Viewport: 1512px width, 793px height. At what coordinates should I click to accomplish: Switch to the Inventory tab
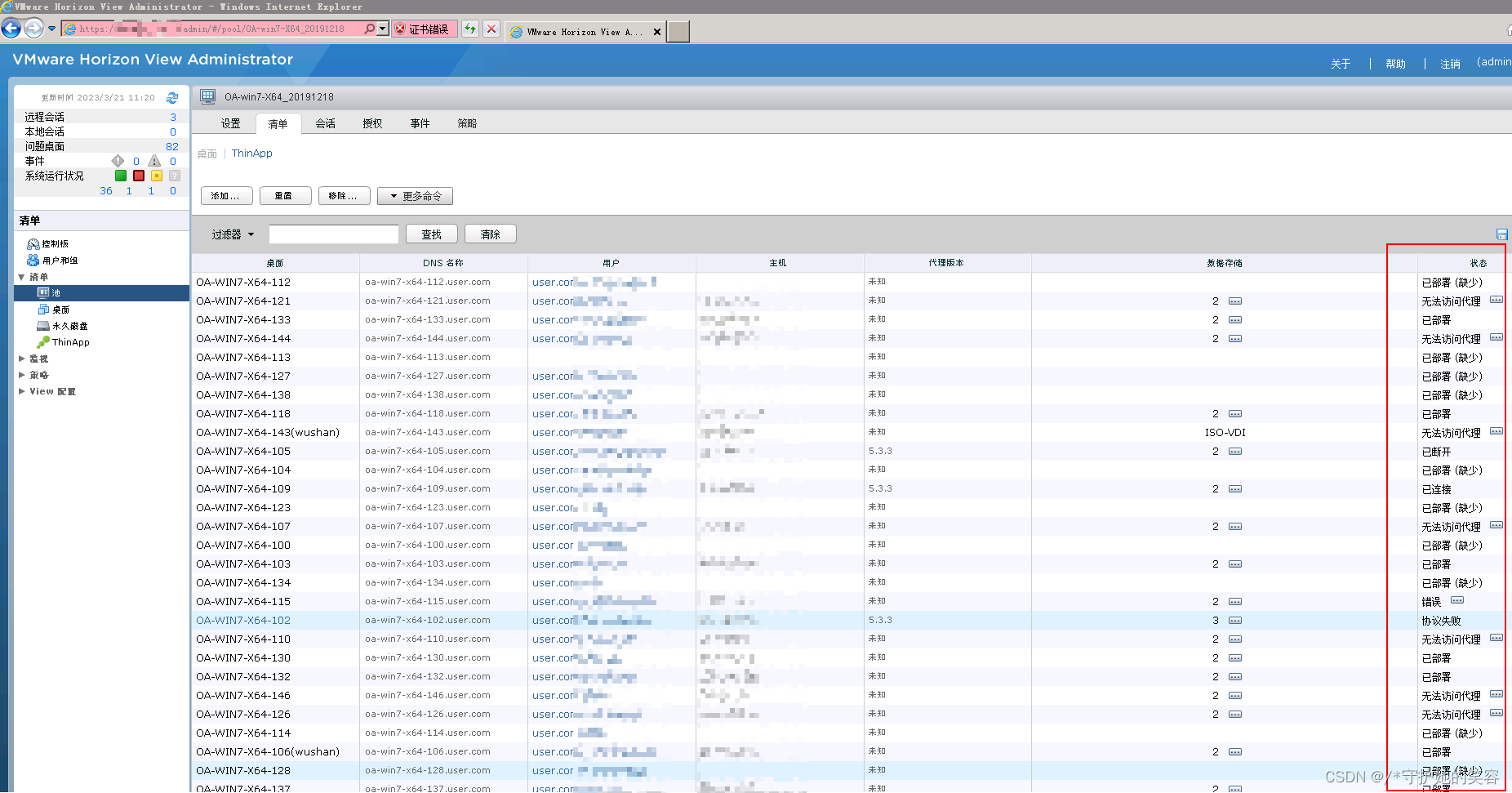[x=278, y=124]
